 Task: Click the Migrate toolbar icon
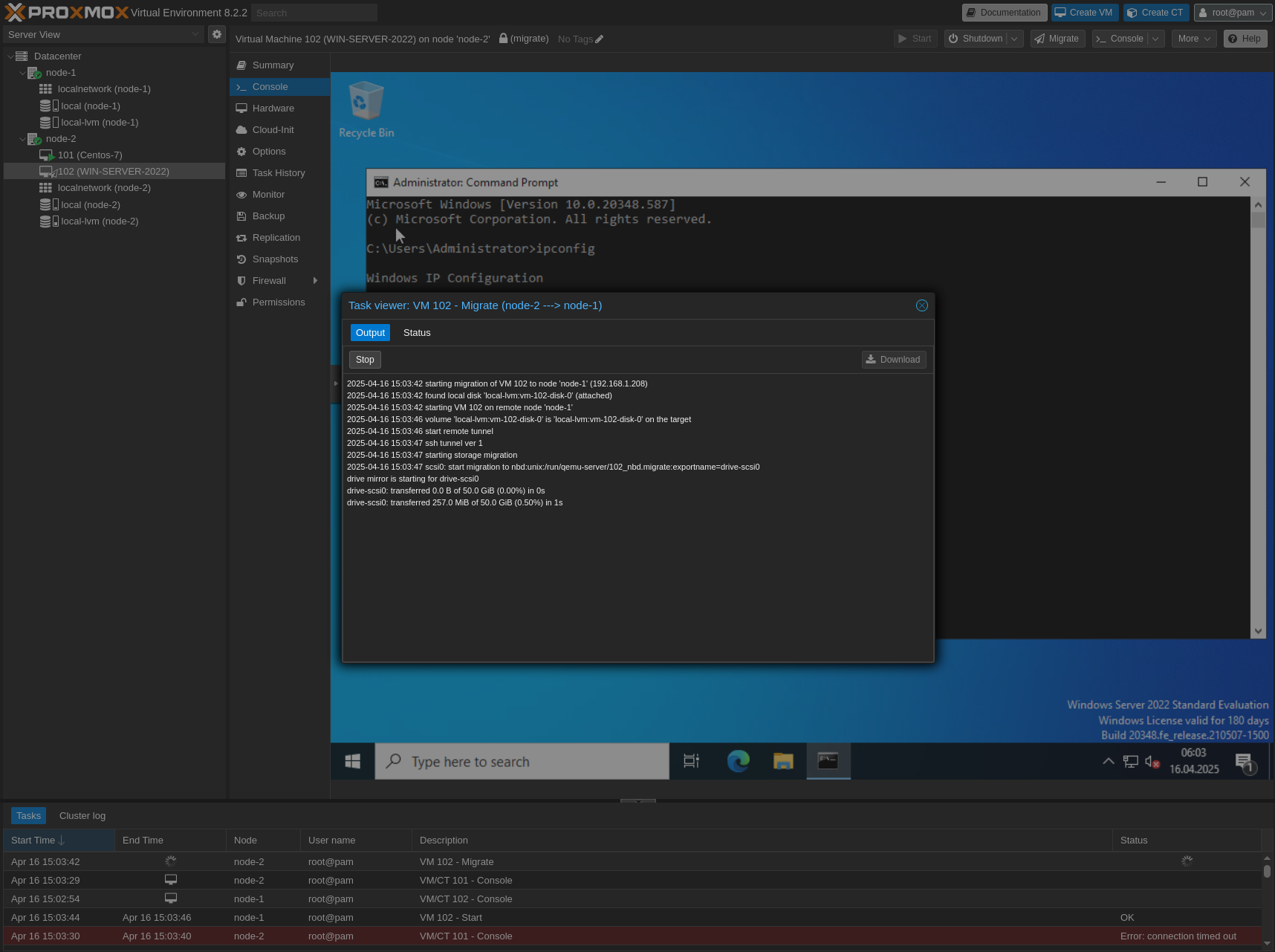pyautogui.click(x=1057, y=39)
